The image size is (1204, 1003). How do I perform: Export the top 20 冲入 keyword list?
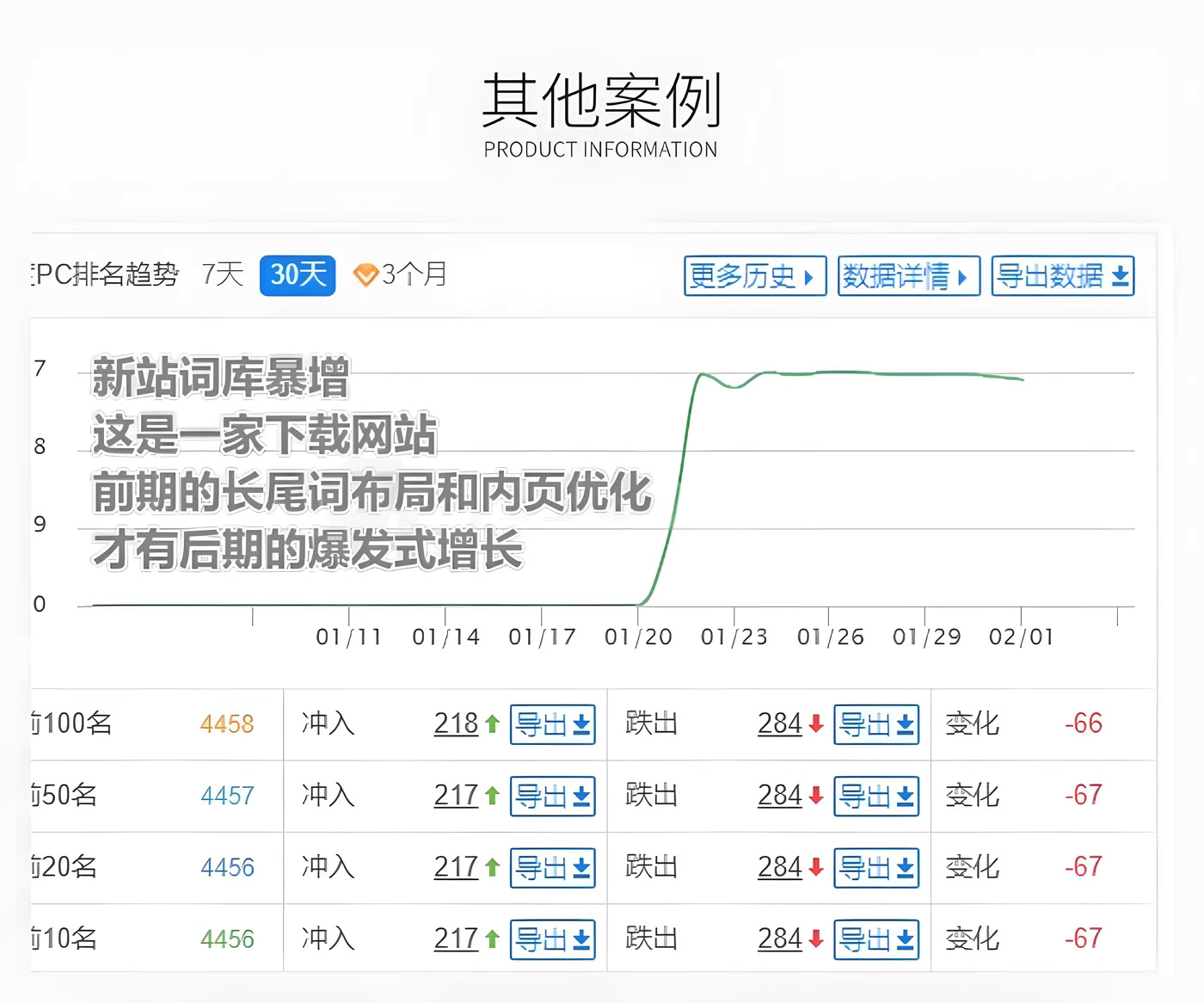click(552, 867)
